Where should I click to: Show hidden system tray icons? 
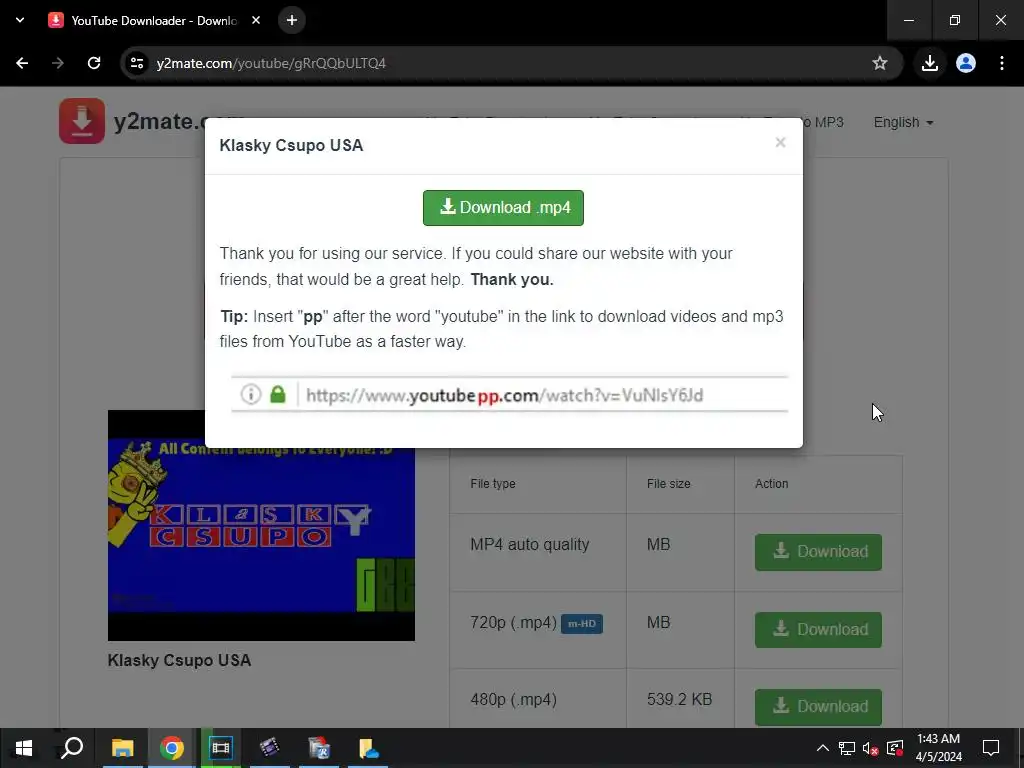(x=823, y=748)
